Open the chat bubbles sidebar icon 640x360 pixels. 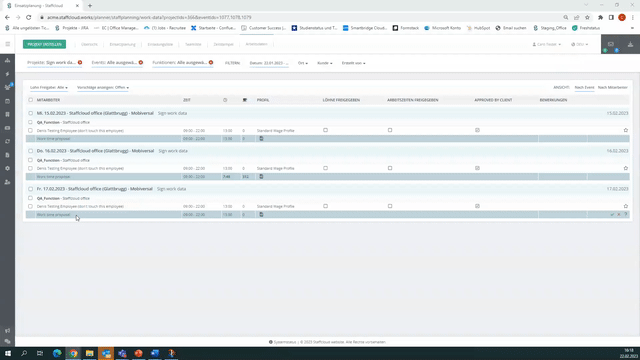click(7, 341)
